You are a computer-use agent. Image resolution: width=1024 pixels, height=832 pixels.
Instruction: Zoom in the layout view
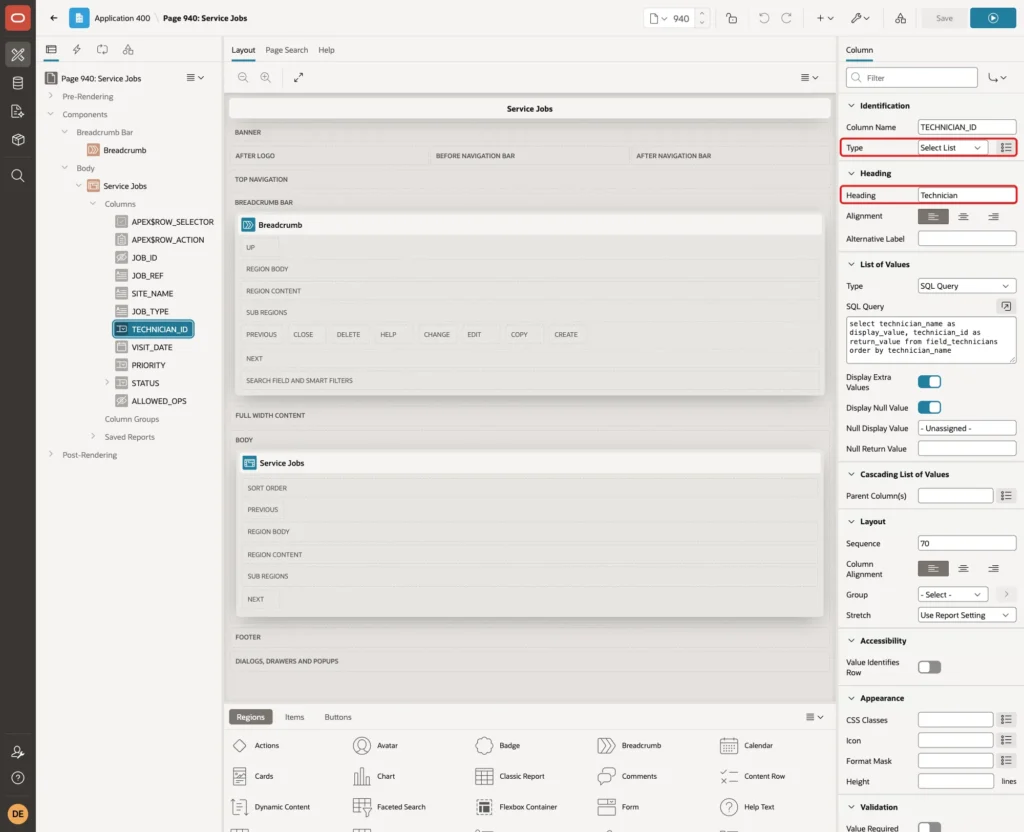[x=266, y=78]
